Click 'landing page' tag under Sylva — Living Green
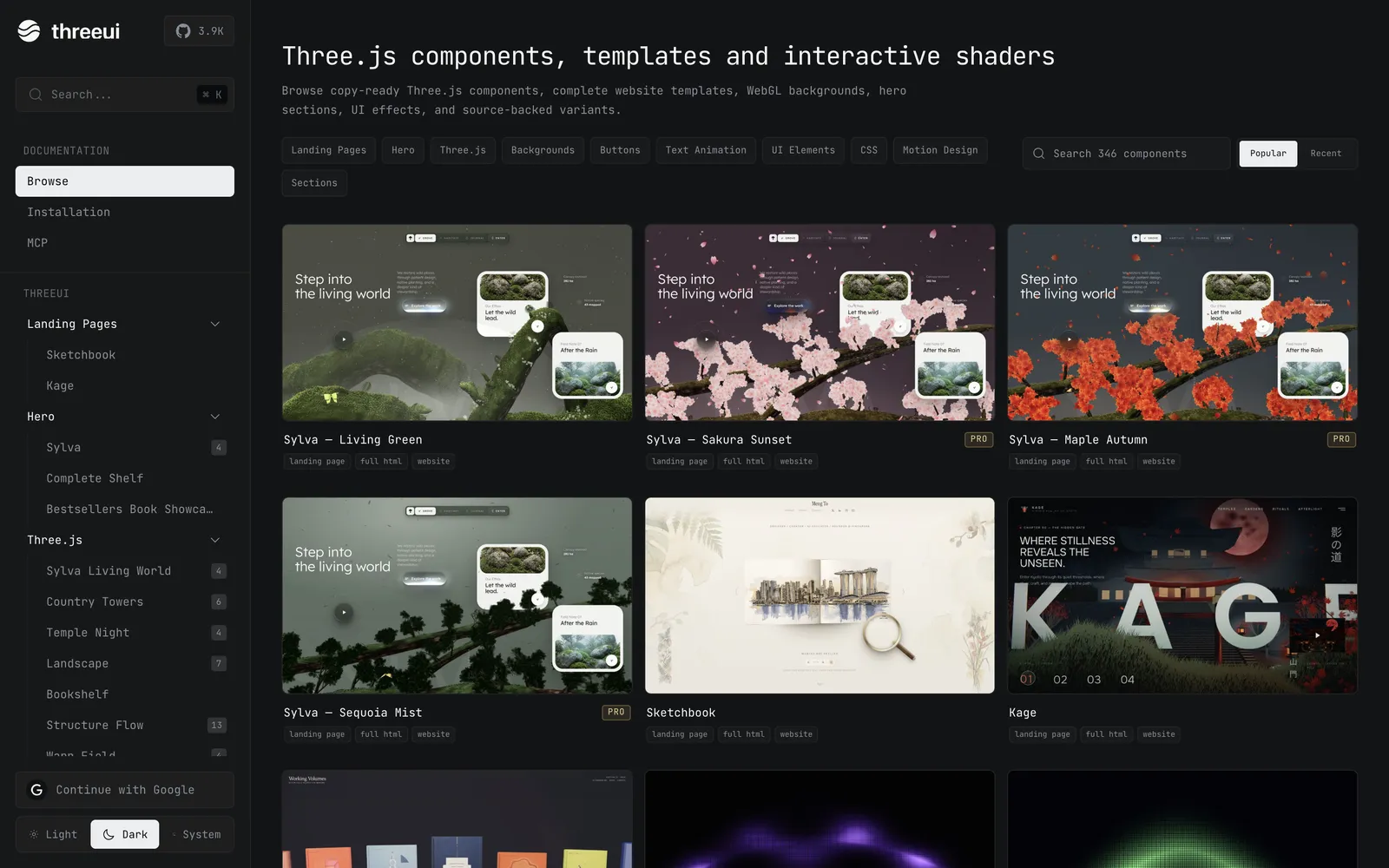Image resolution: width=1389 pixels, height=868 pixels. 317,462
